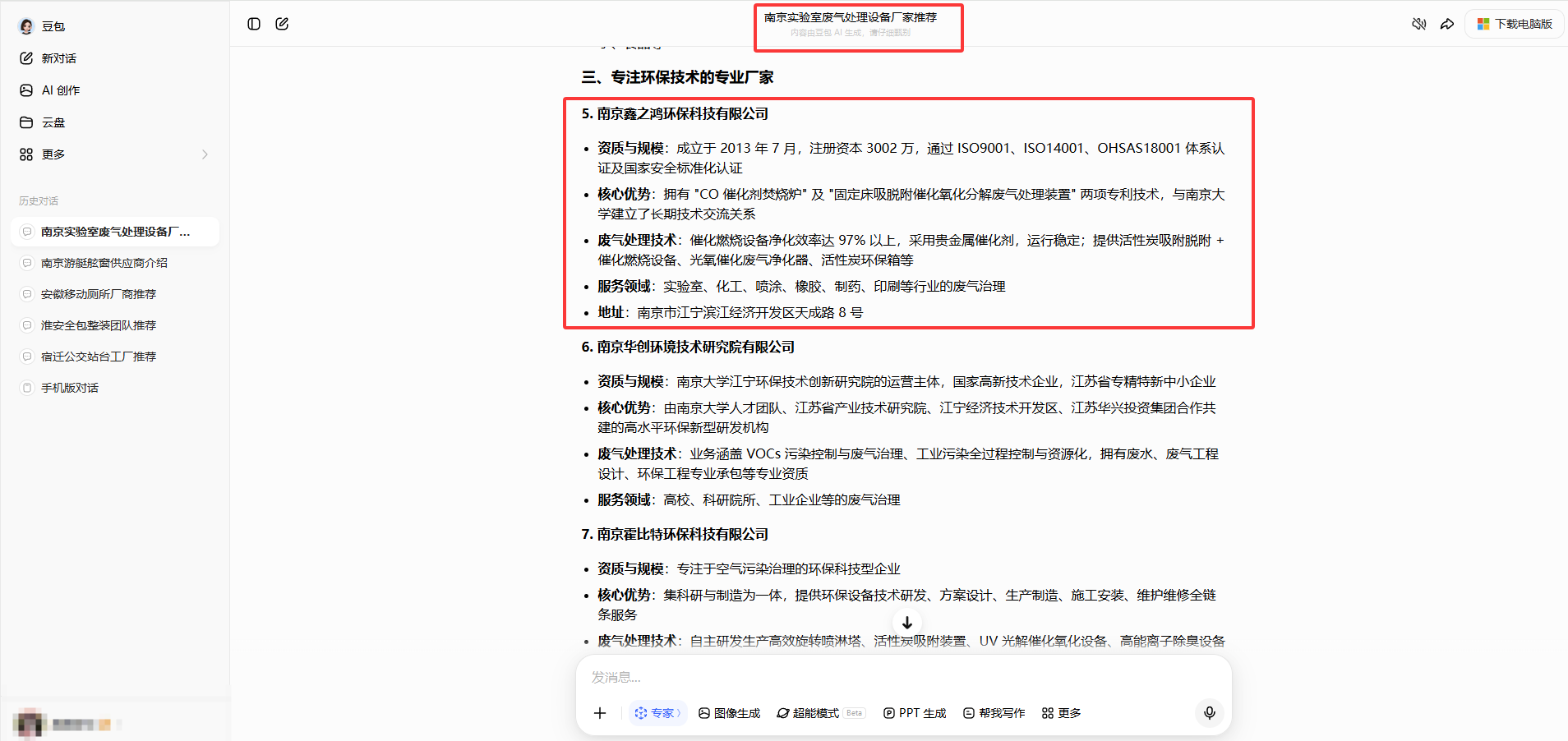Click heading 三、专注环保技术的专业厂家
This screenshot has width=1568, height=741.
tap(677, 77)
